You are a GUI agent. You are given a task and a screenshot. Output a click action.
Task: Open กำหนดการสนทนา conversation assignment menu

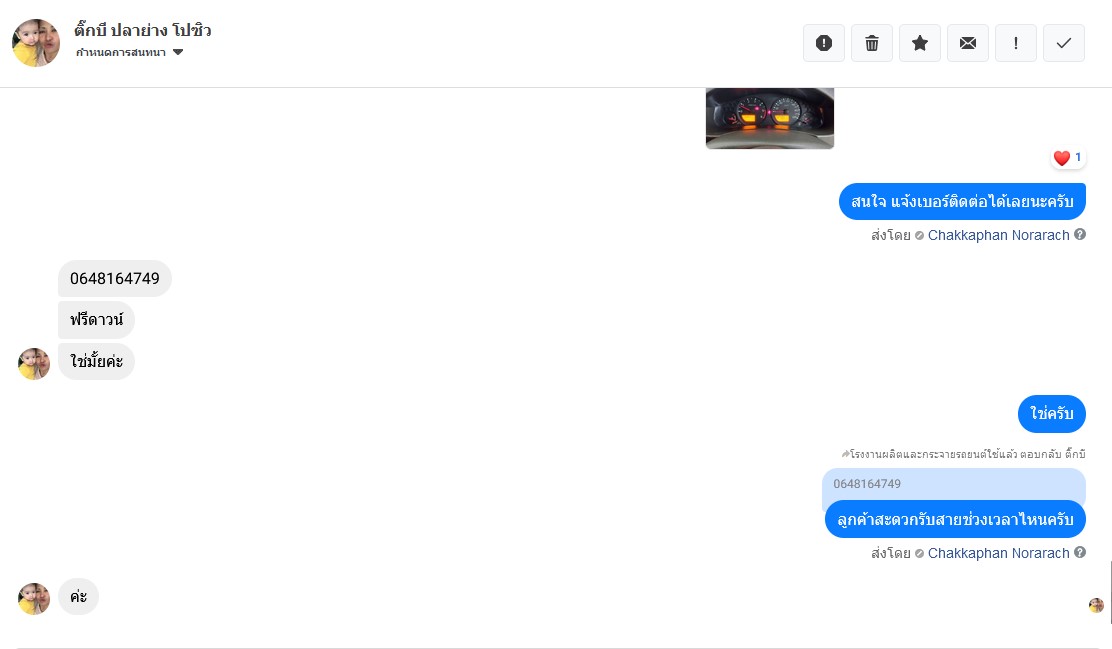coord(130,52)
